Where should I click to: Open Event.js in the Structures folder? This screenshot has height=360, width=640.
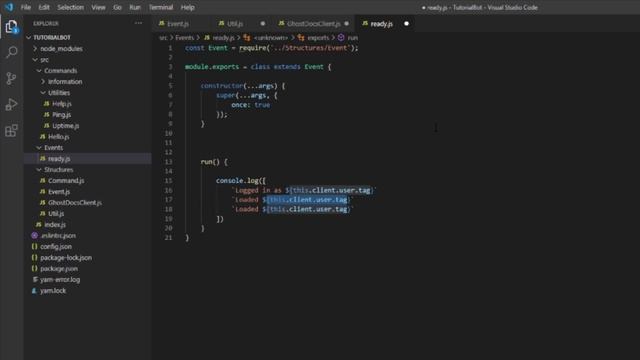click(x=59, y=192)
